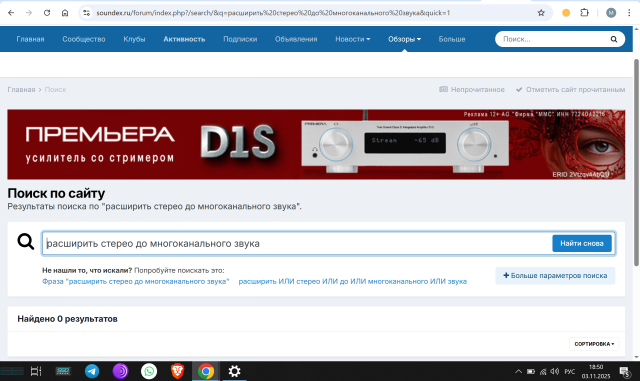The width and height of the screenshot is (640, 381).
Task: Open the purple circular app in taskbar
Action: click(x=120, y=371)
